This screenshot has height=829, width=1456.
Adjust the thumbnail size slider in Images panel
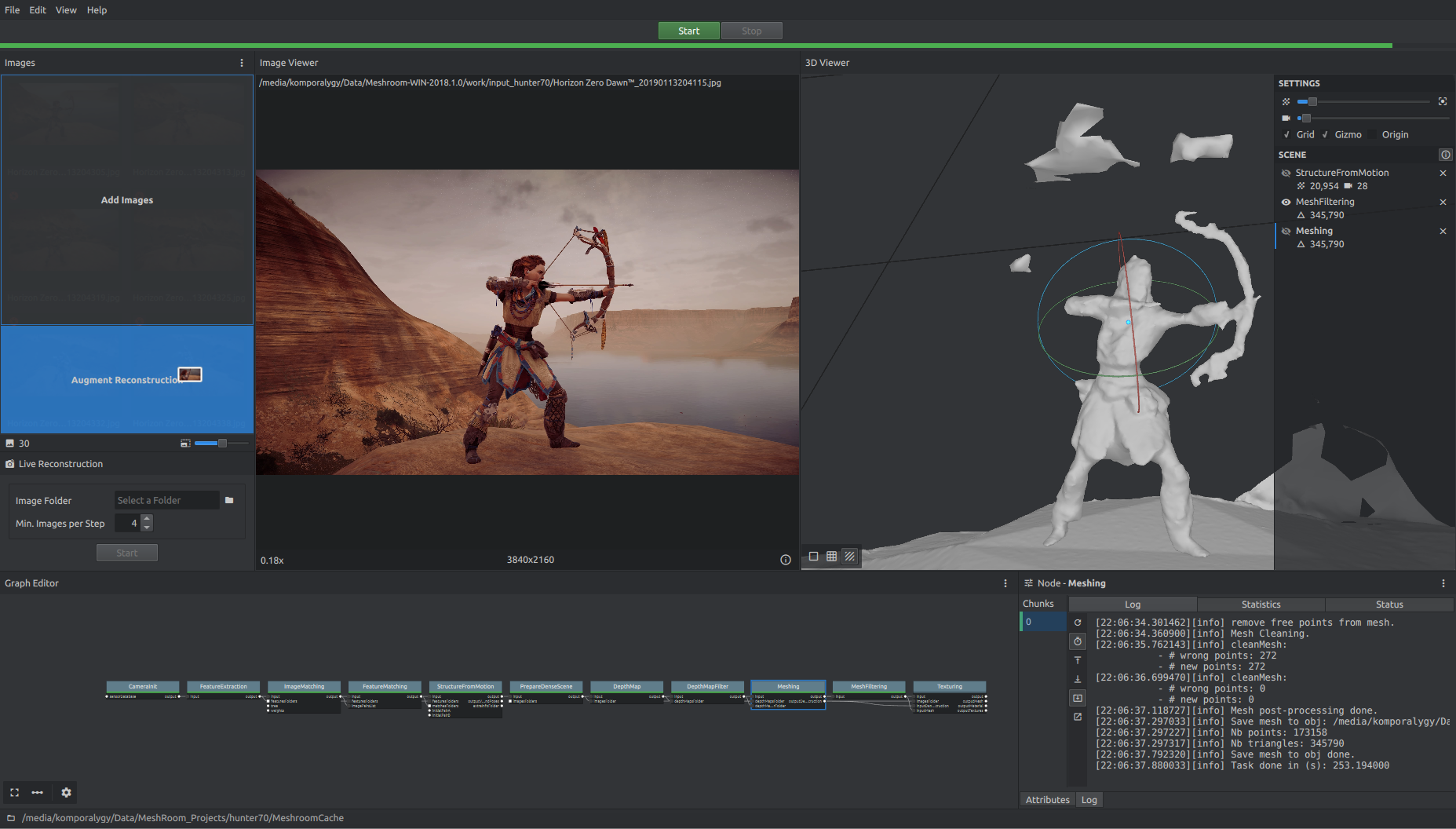coord(221,444)
